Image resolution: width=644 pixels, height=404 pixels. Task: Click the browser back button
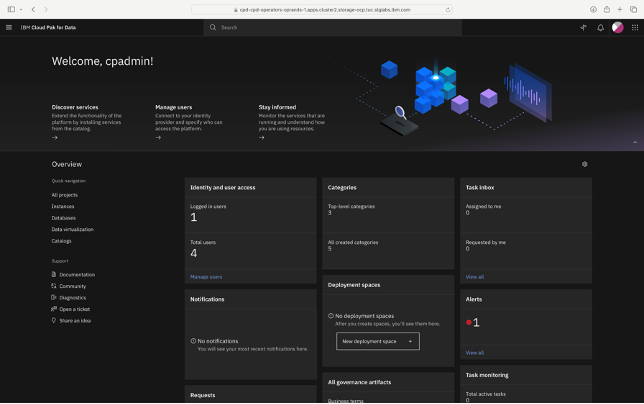tap(33, 9)
